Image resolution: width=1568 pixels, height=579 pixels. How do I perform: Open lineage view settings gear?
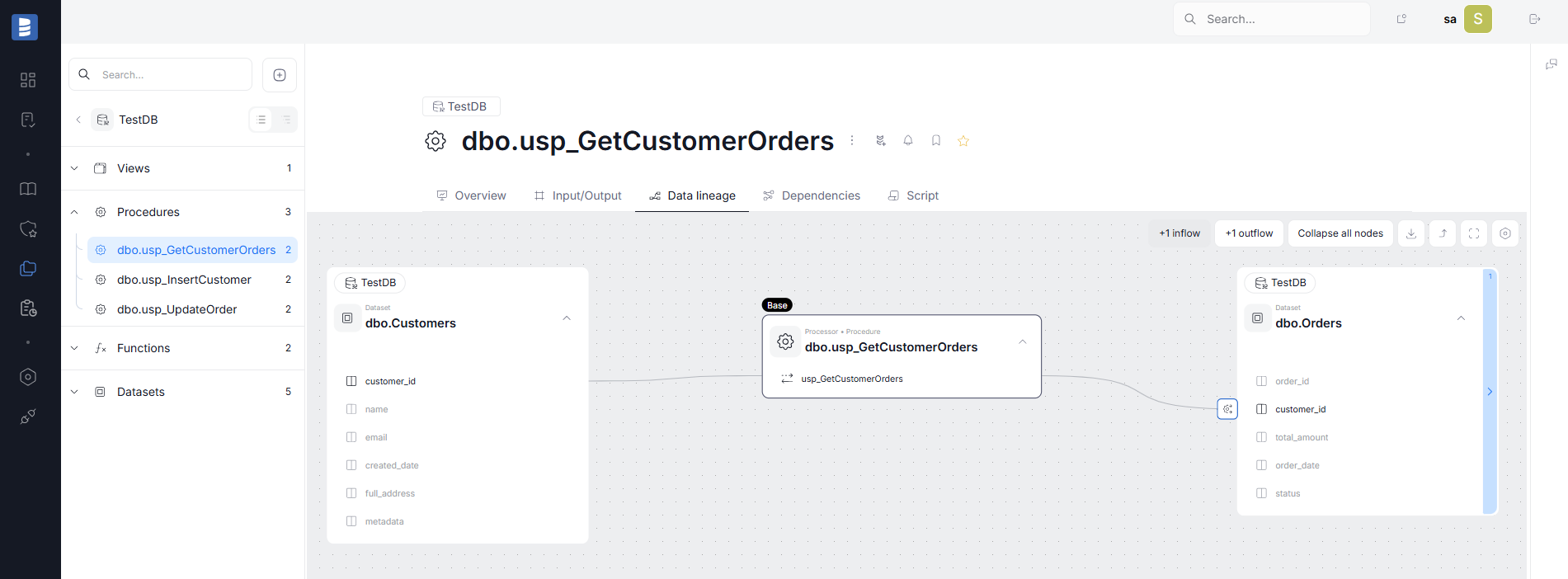tap(1504, 233)
